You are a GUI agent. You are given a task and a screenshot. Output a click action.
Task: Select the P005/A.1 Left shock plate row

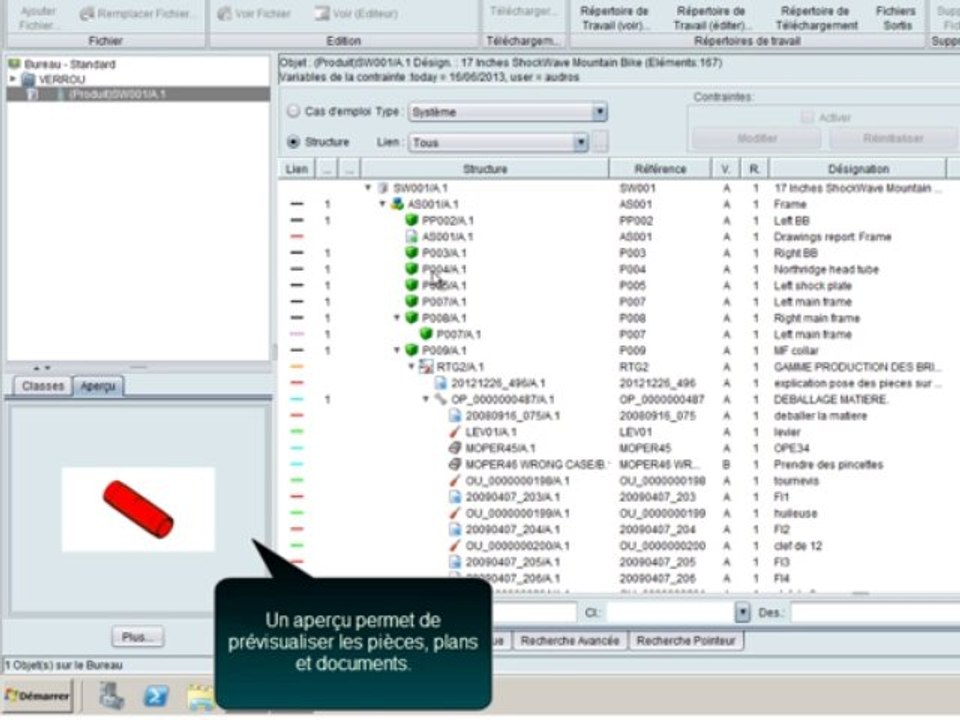618,285
